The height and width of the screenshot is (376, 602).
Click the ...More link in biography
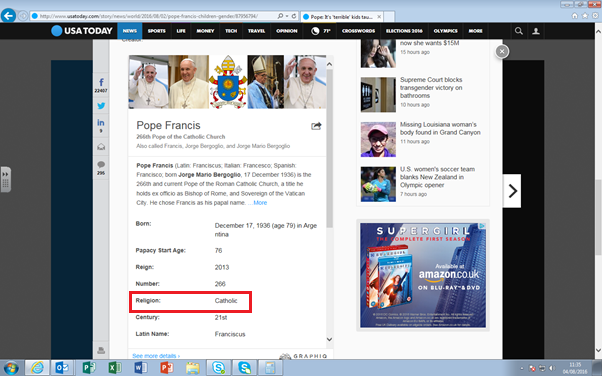[x=257, y=203]
